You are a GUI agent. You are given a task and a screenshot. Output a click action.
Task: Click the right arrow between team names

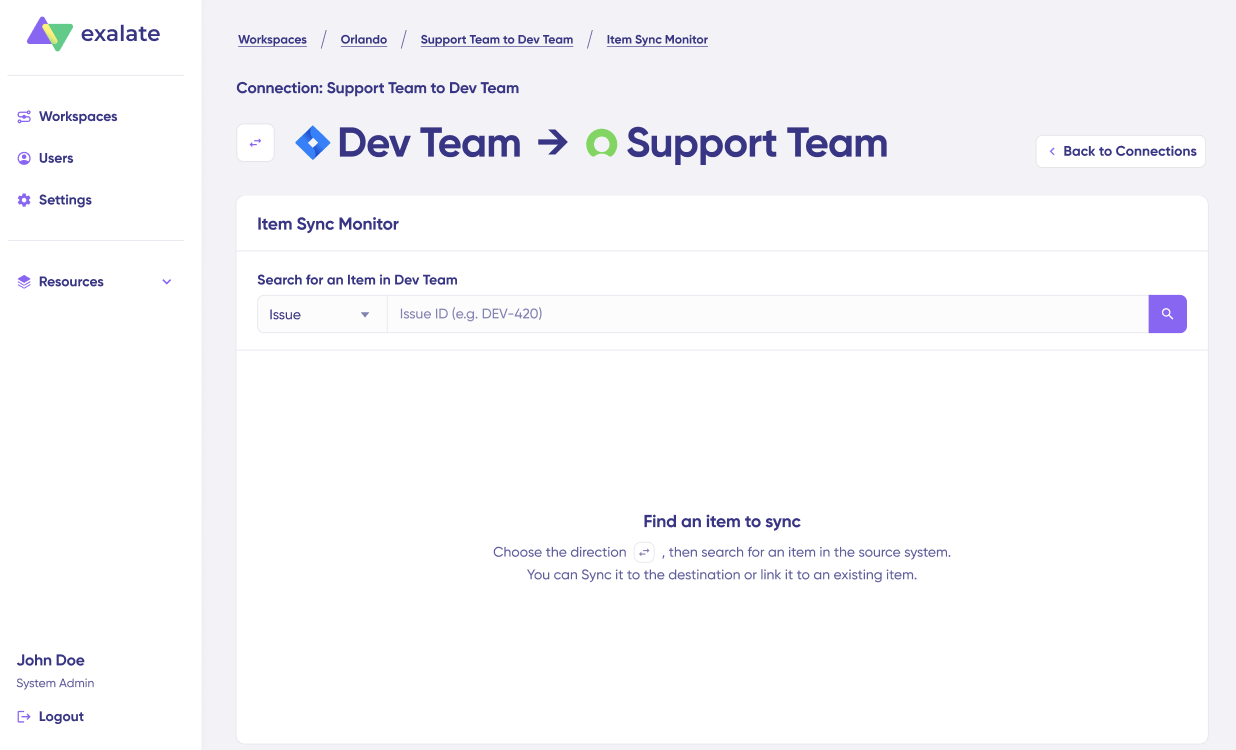click(x=552, y=144)
